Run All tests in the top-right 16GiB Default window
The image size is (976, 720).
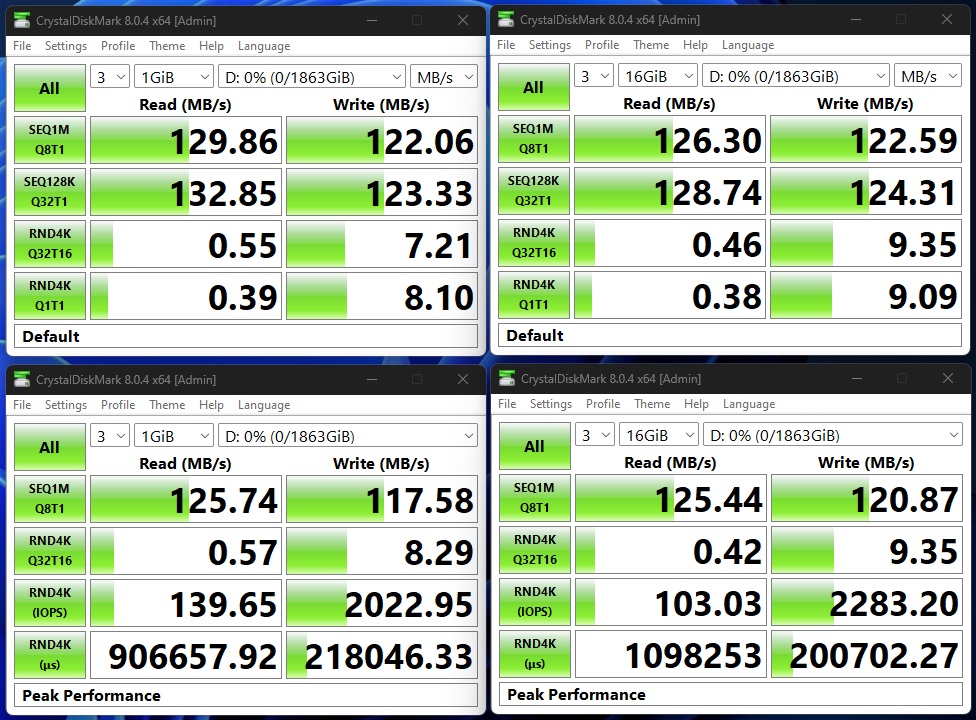(533, 86)
